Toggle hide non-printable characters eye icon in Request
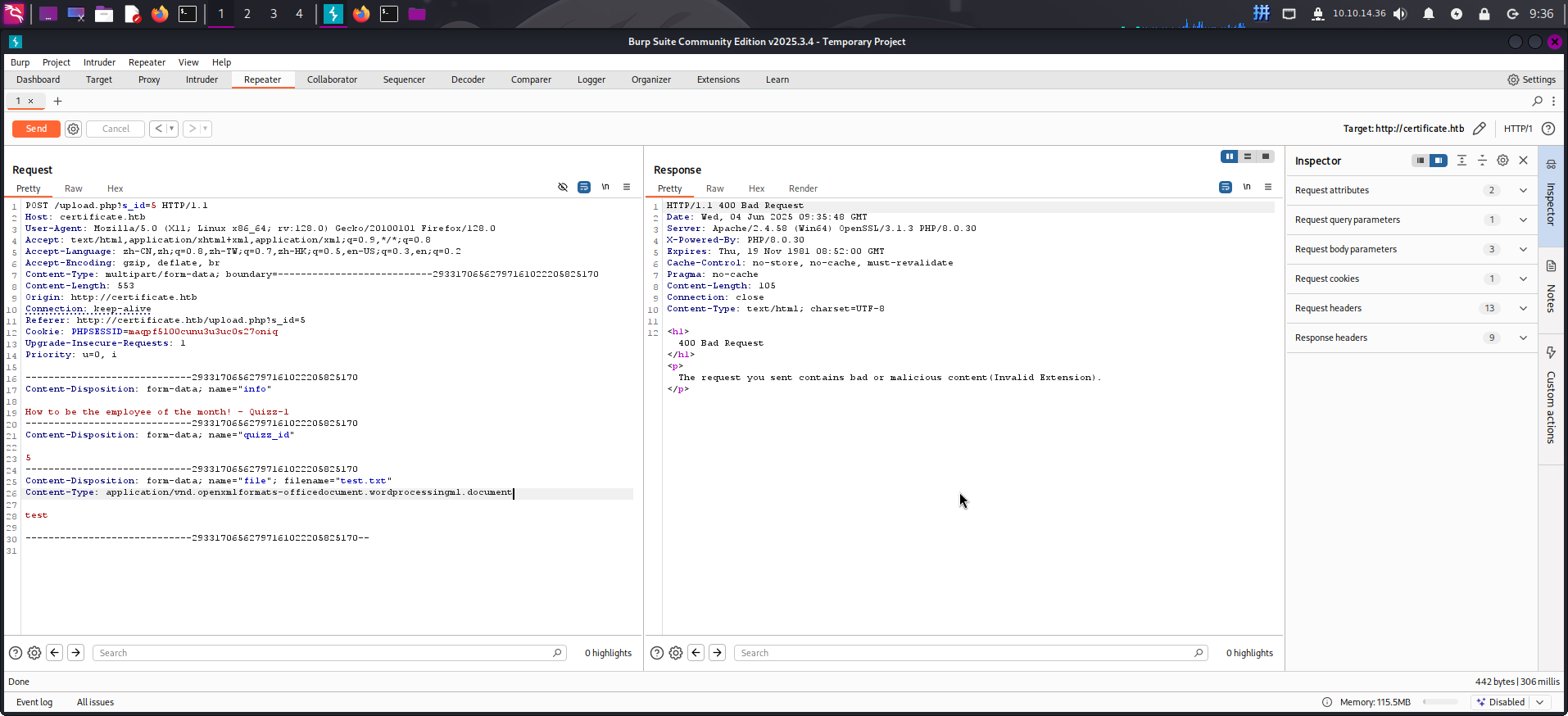Screen dimensions: 1568x716 [563, 187]
